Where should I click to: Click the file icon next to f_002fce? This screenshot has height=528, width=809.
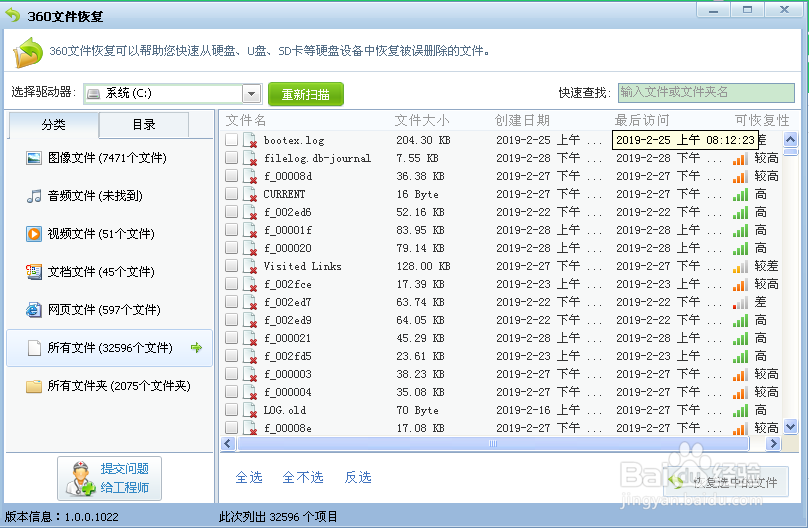point(250,284)
